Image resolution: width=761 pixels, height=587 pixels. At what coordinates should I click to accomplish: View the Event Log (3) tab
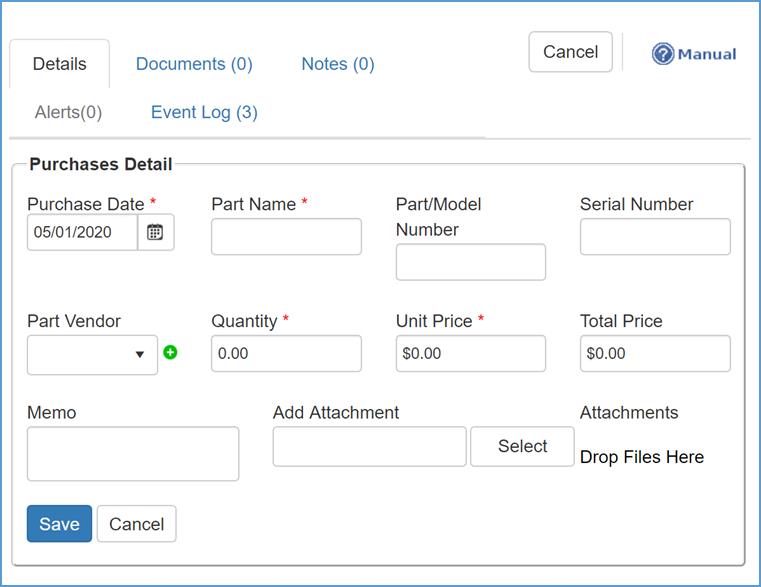pos(204,112)
